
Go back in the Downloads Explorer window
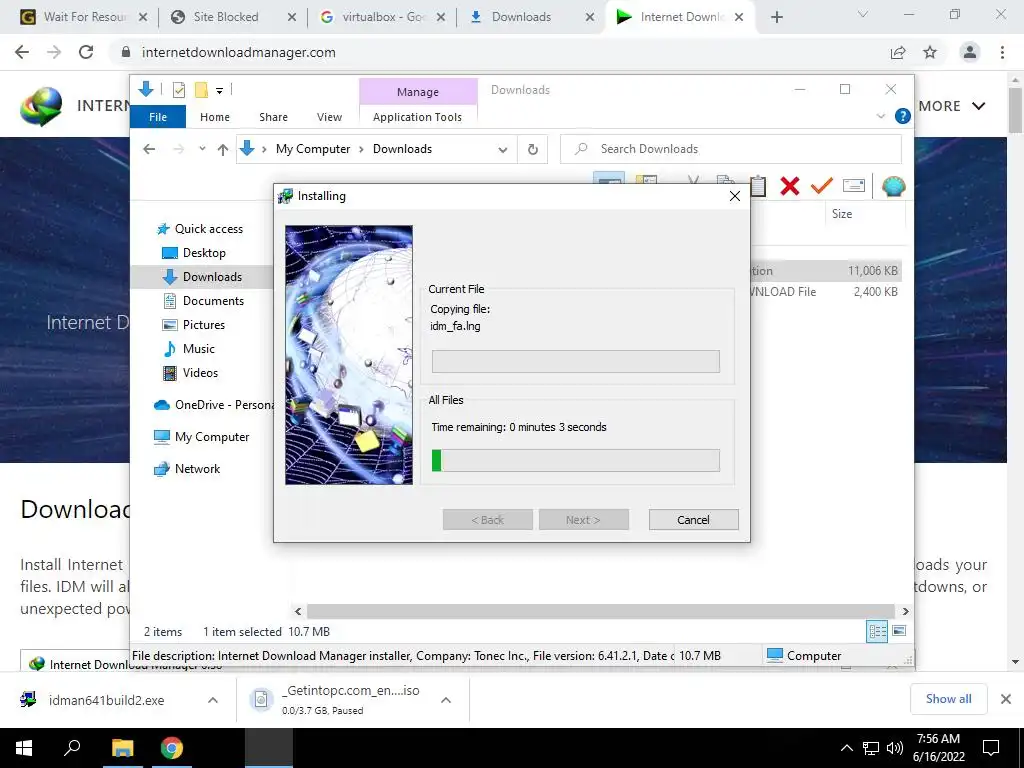149,150
